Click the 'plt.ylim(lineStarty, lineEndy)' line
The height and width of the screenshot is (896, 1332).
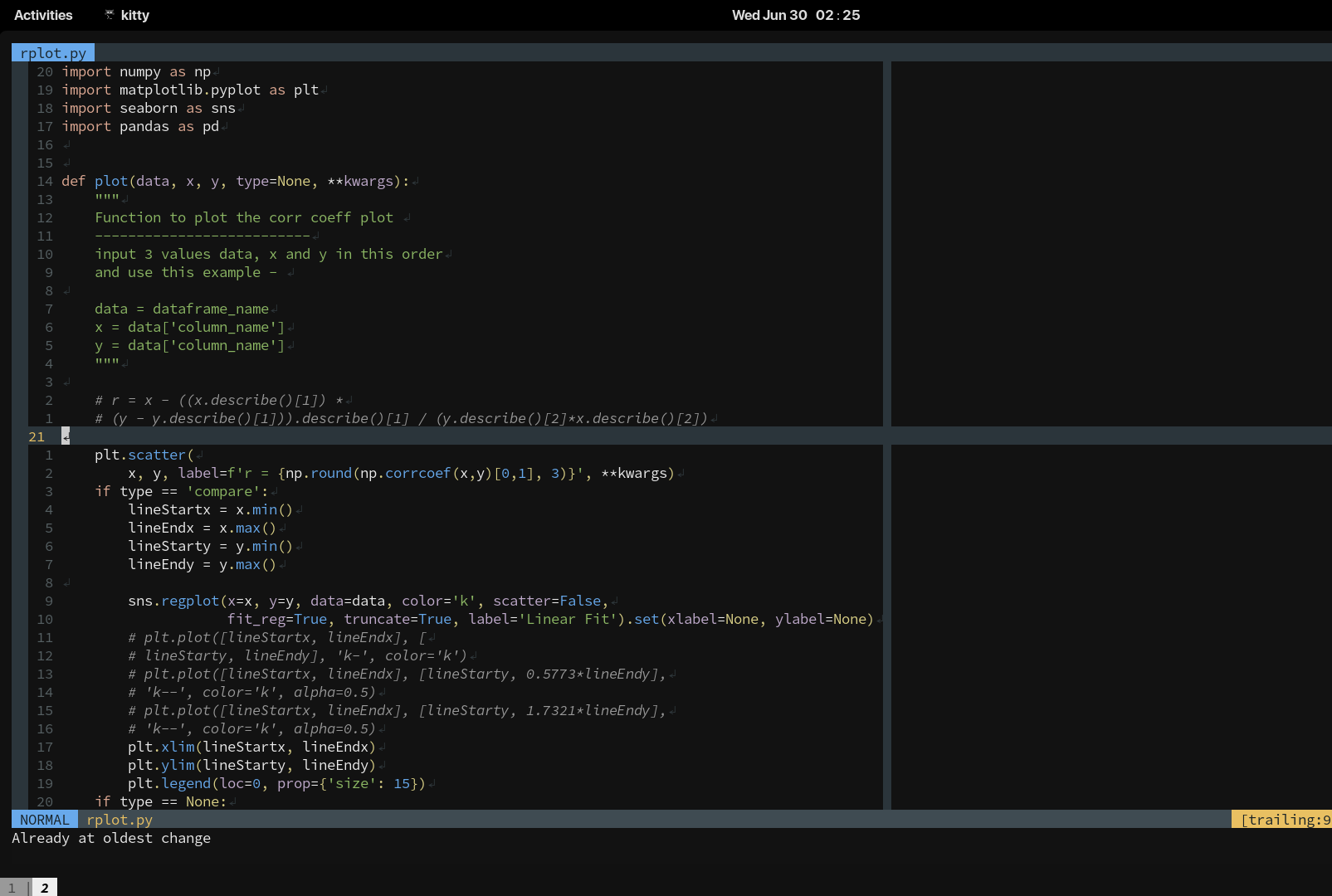click(x=252, y=765)
